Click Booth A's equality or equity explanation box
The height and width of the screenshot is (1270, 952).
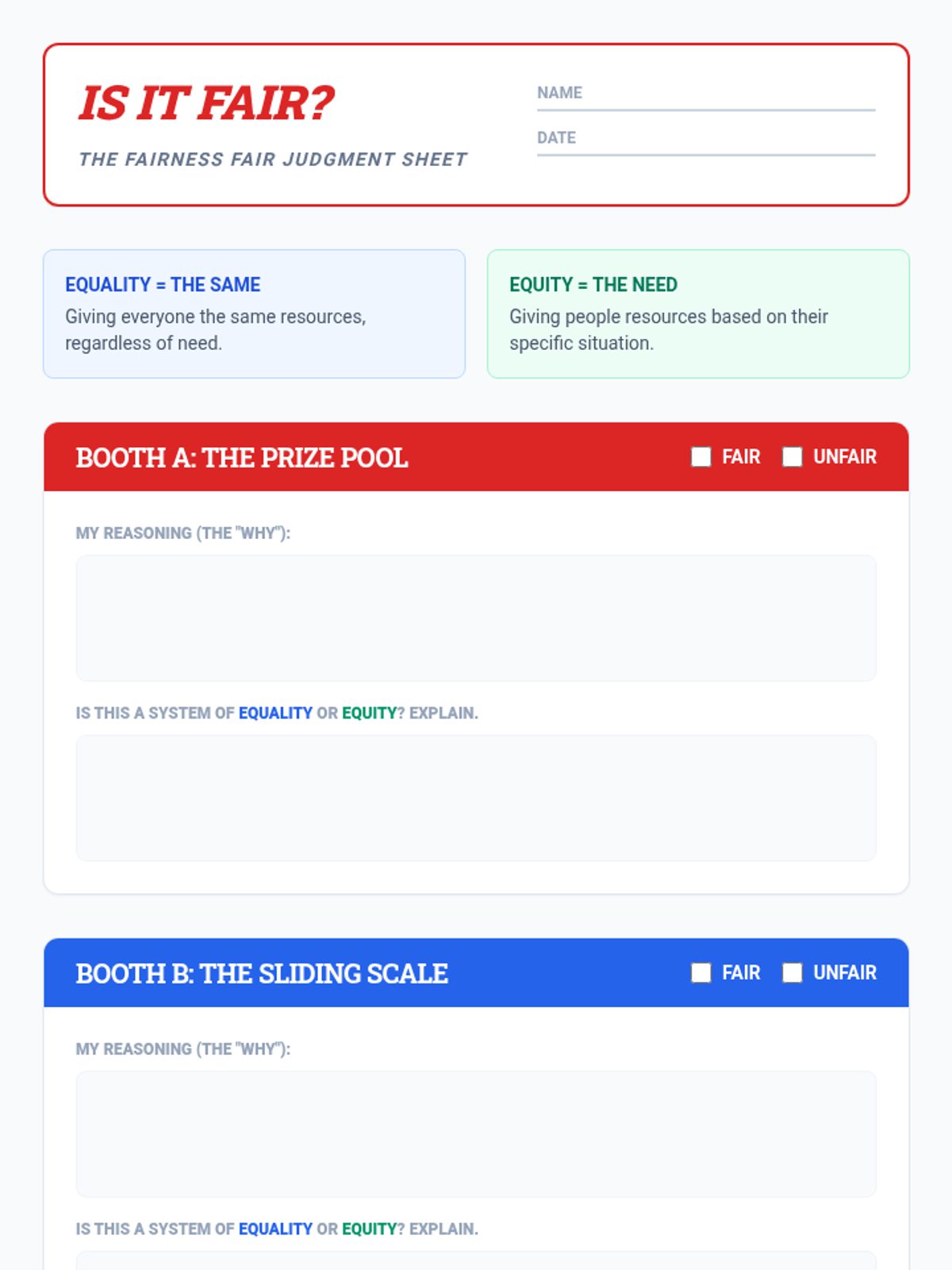click(476, 798)
